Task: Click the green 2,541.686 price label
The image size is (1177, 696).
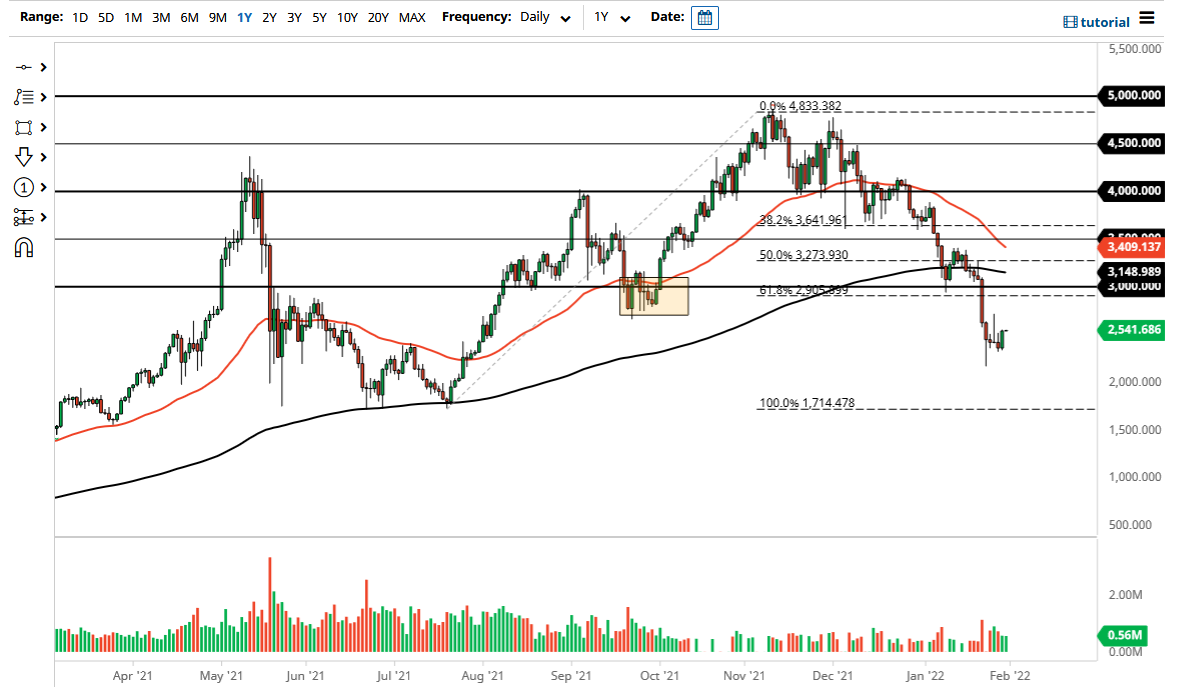Action: (x=1130, y=330)
